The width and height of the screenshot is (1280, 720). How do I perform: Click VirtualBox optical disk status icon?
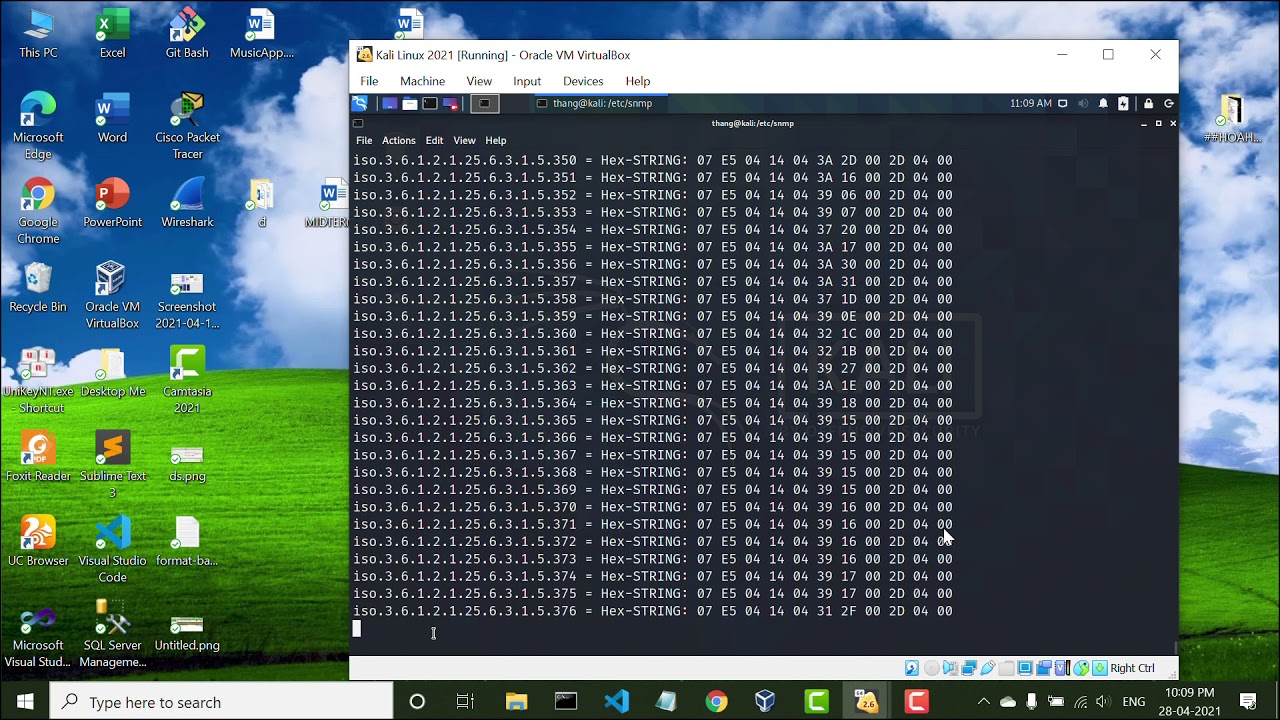click(932, 668)
